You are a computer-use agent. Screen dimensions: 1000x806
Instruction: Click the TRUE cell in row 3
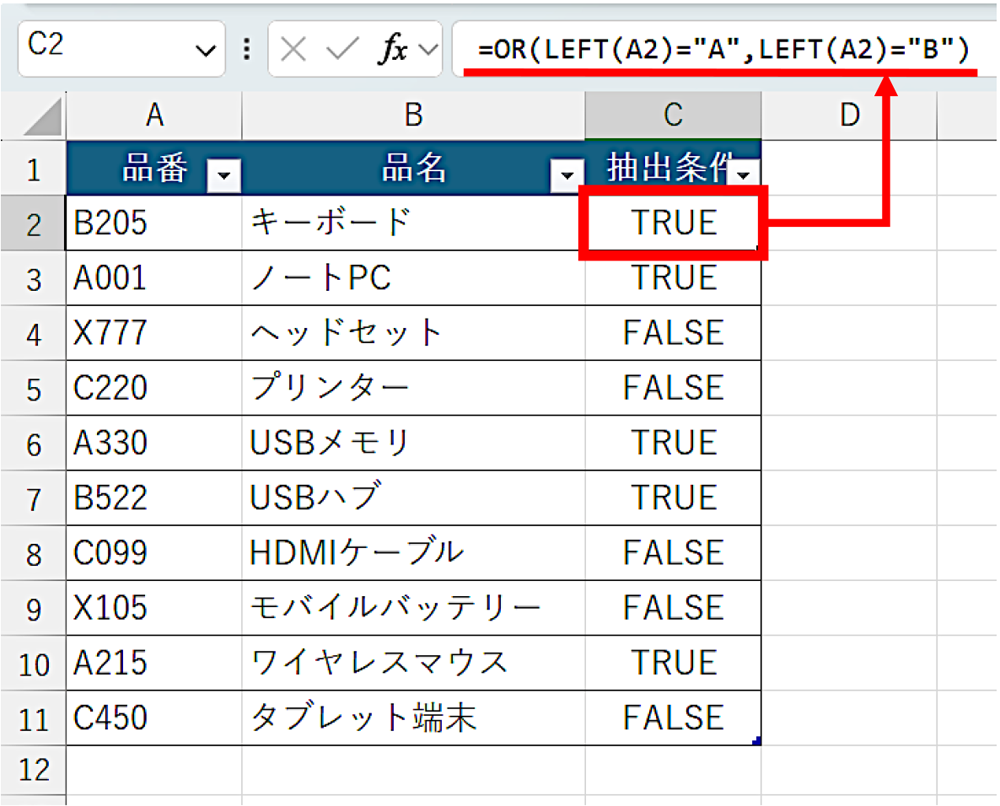[673, 278]
